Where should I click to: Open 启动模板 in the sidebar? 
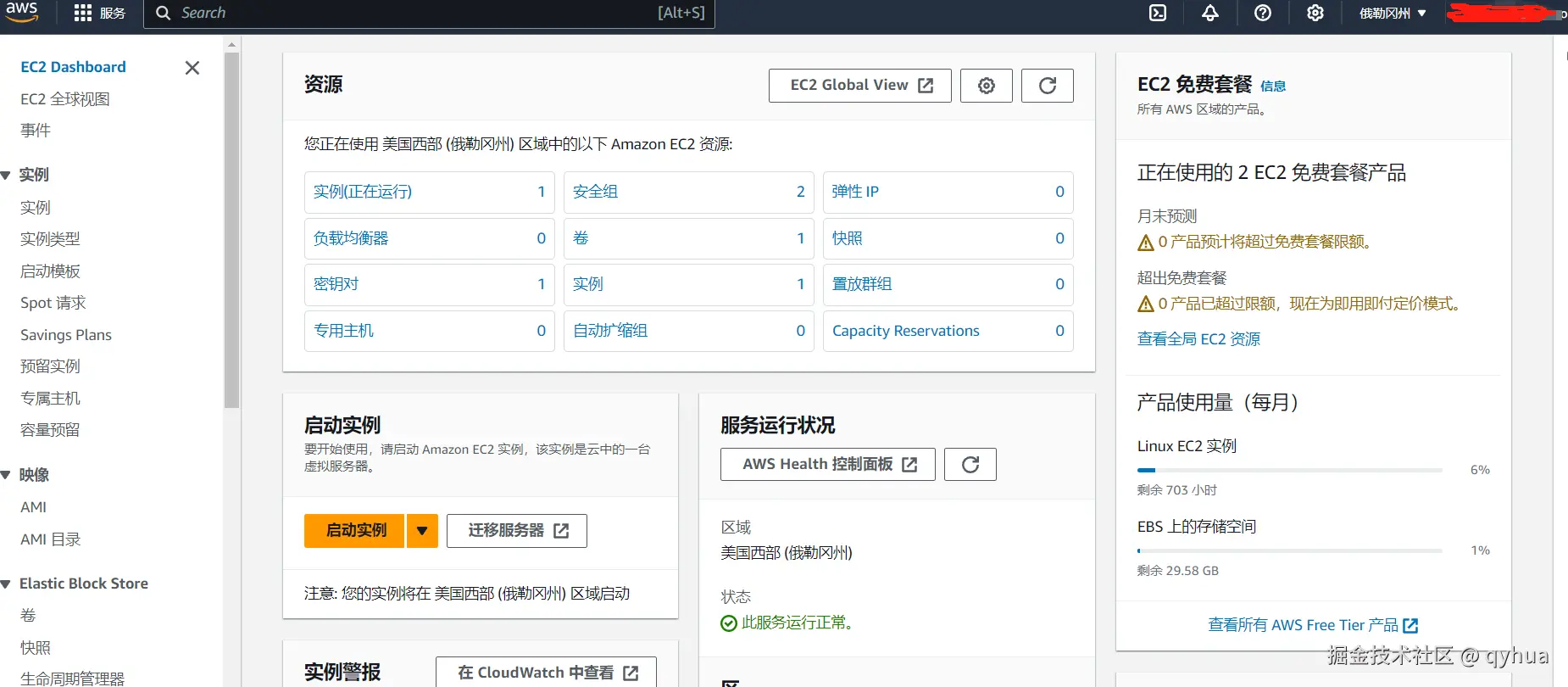[x=50, y=271]
